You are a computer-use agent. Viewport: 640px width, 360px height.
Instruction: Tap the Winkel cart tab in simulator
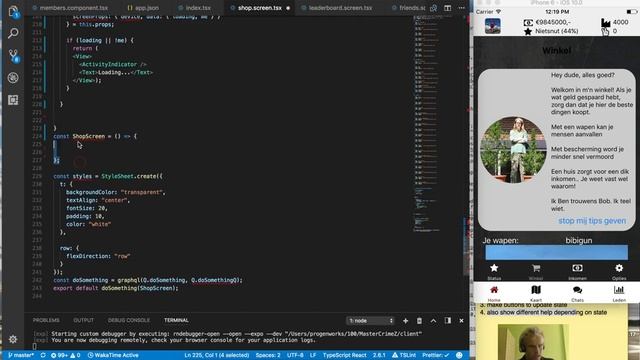click(536, 271)
